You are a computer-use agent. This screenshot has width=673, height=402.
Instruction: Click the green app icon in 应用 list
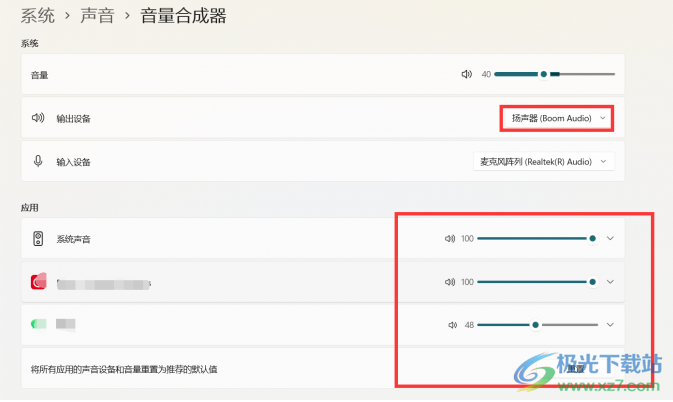tap(38, 324)
